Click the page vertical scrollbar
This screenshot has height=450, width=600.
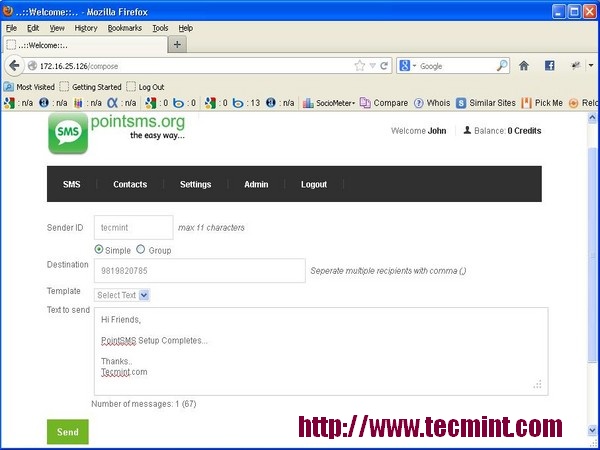(x=592, y=274)
